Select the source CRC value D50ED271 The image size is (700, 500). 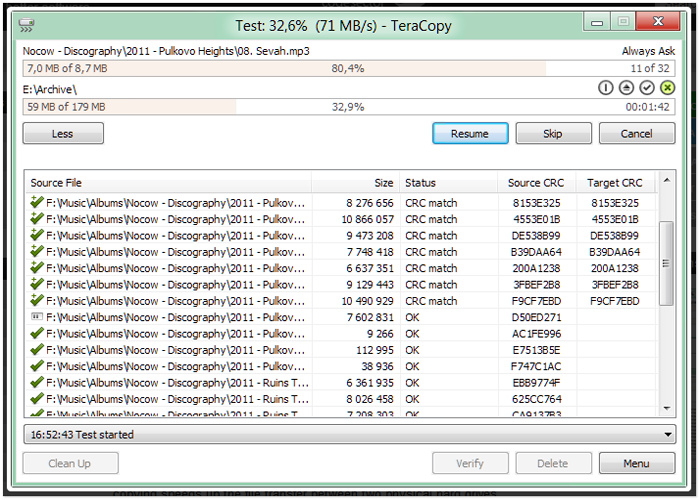click(536, 317)
